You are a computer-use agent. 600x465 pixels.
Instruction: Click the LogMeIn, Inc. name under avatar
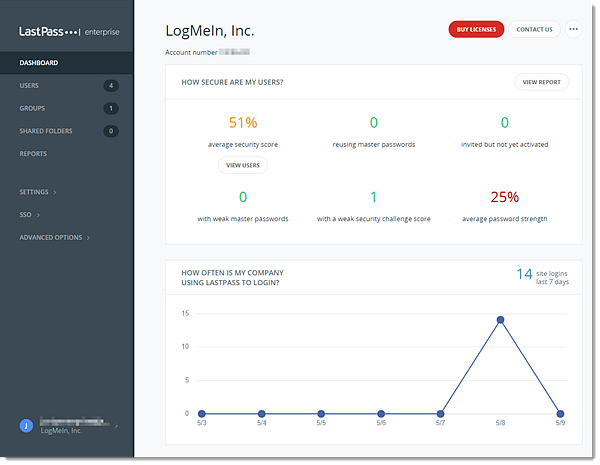point(61,431)
